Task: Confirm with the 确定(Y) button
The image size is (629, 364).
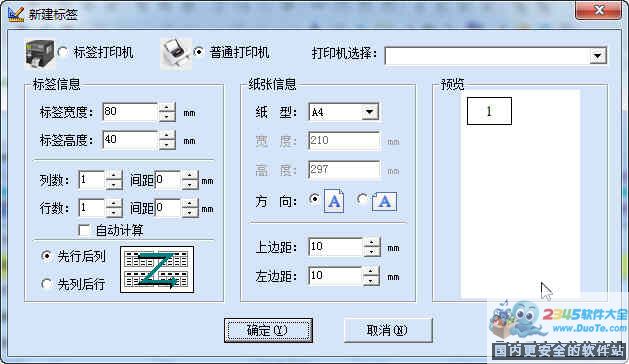Action: [x=268, y=330]
